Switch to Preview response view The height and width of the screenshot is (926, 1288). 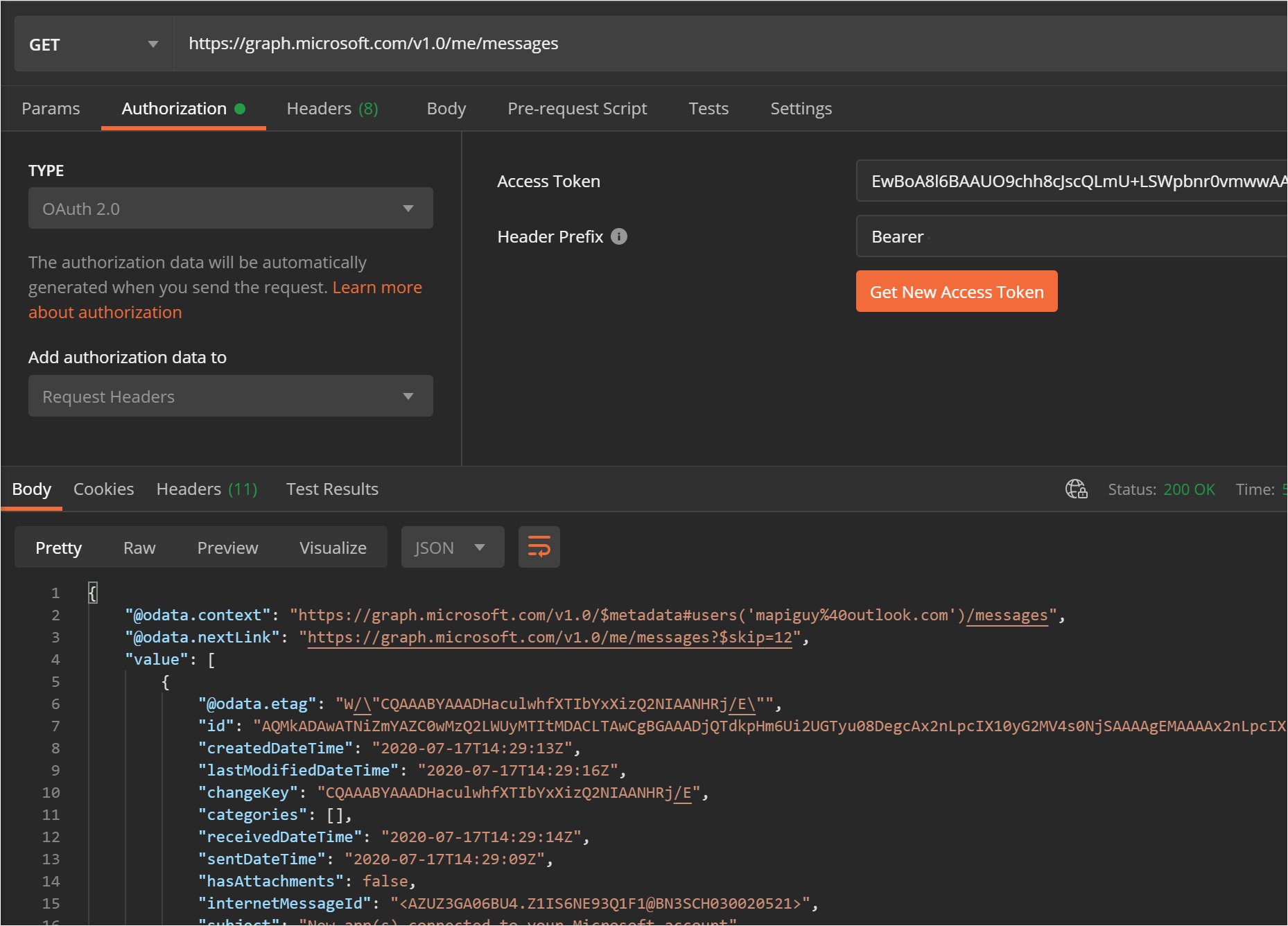[x=227, y=548]
